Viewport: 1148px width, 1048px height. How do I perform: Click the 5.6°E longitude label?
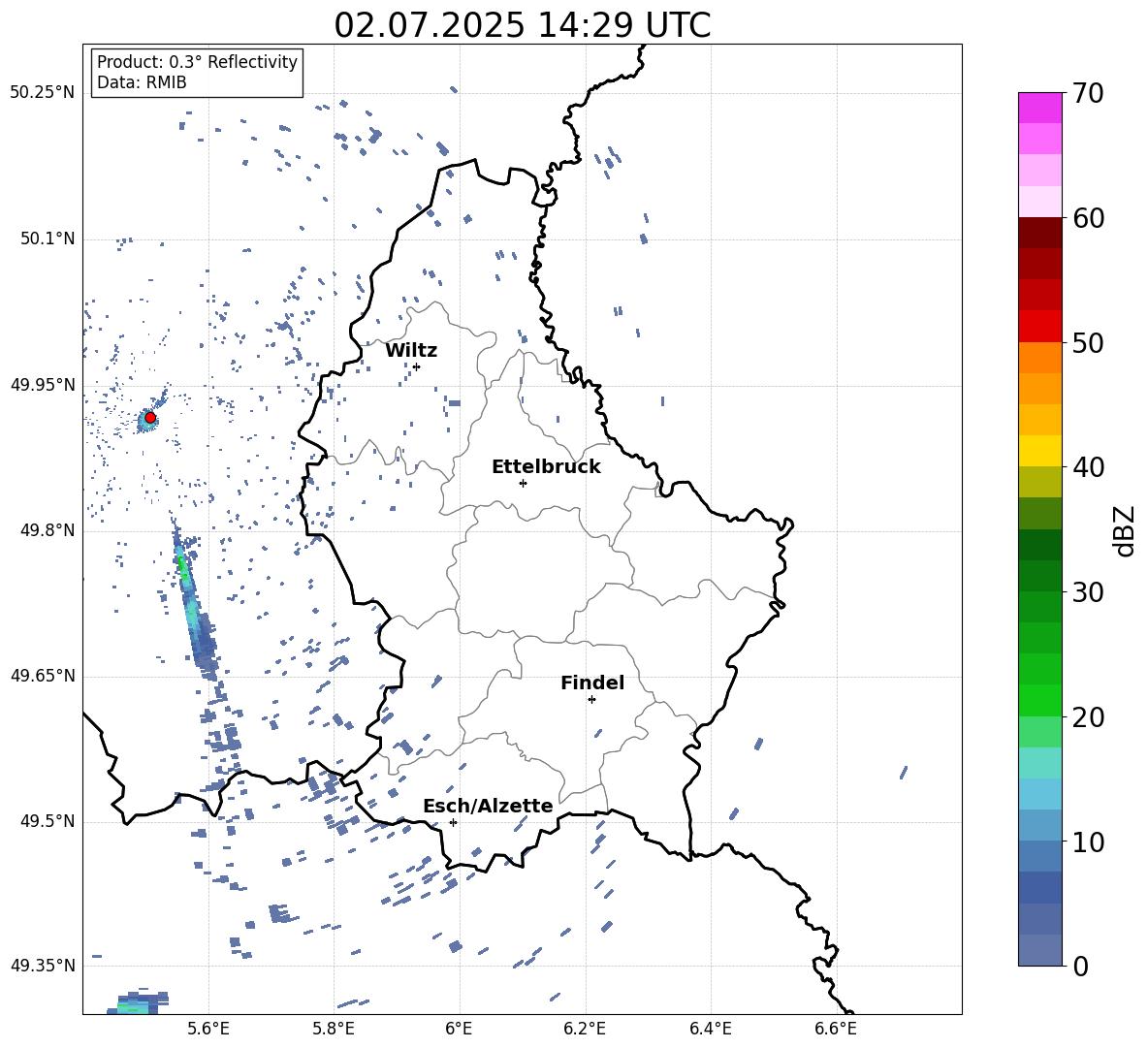coord(208,1029)
